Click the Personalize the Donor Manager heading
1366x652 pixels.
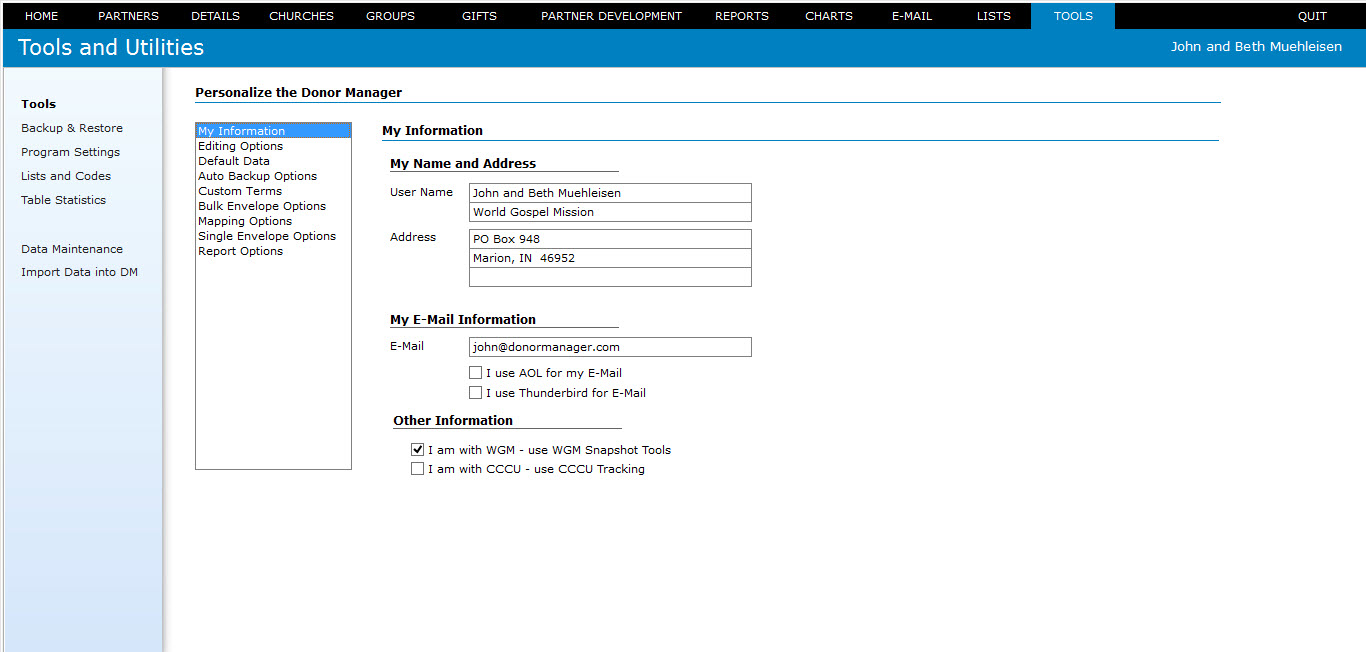coord(298,93)
